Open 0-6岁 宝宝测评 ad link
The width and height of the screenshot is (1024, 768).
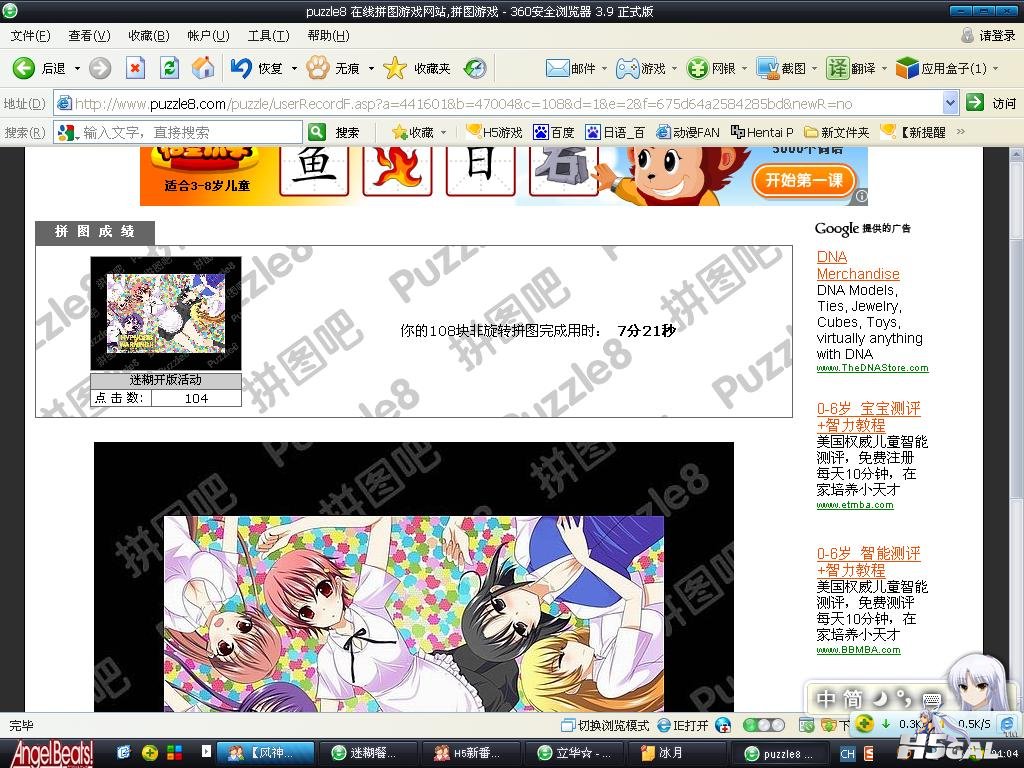pyautogui.click(x=869, y=417)
